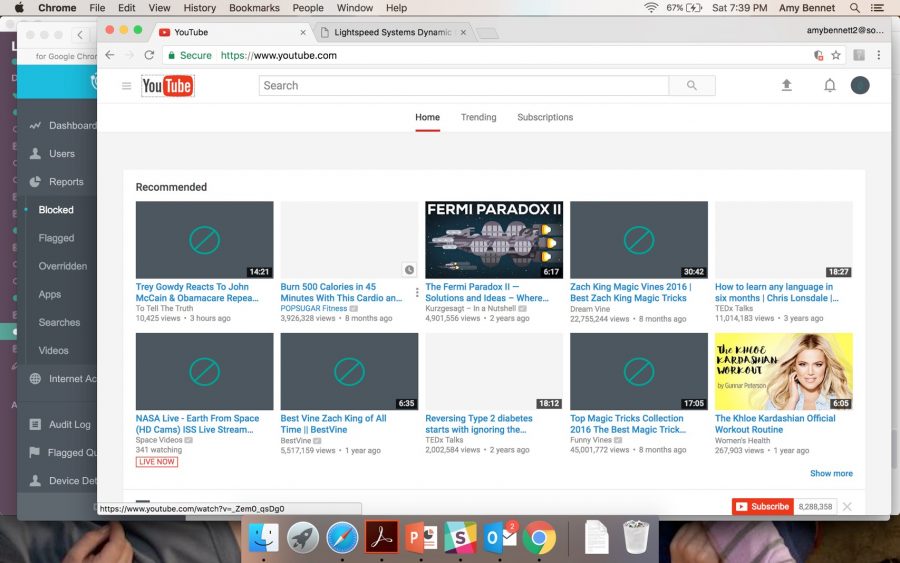Dismiss the Subscribe banner with the X
Screen dimensions: 900x563
pos(847,506)
